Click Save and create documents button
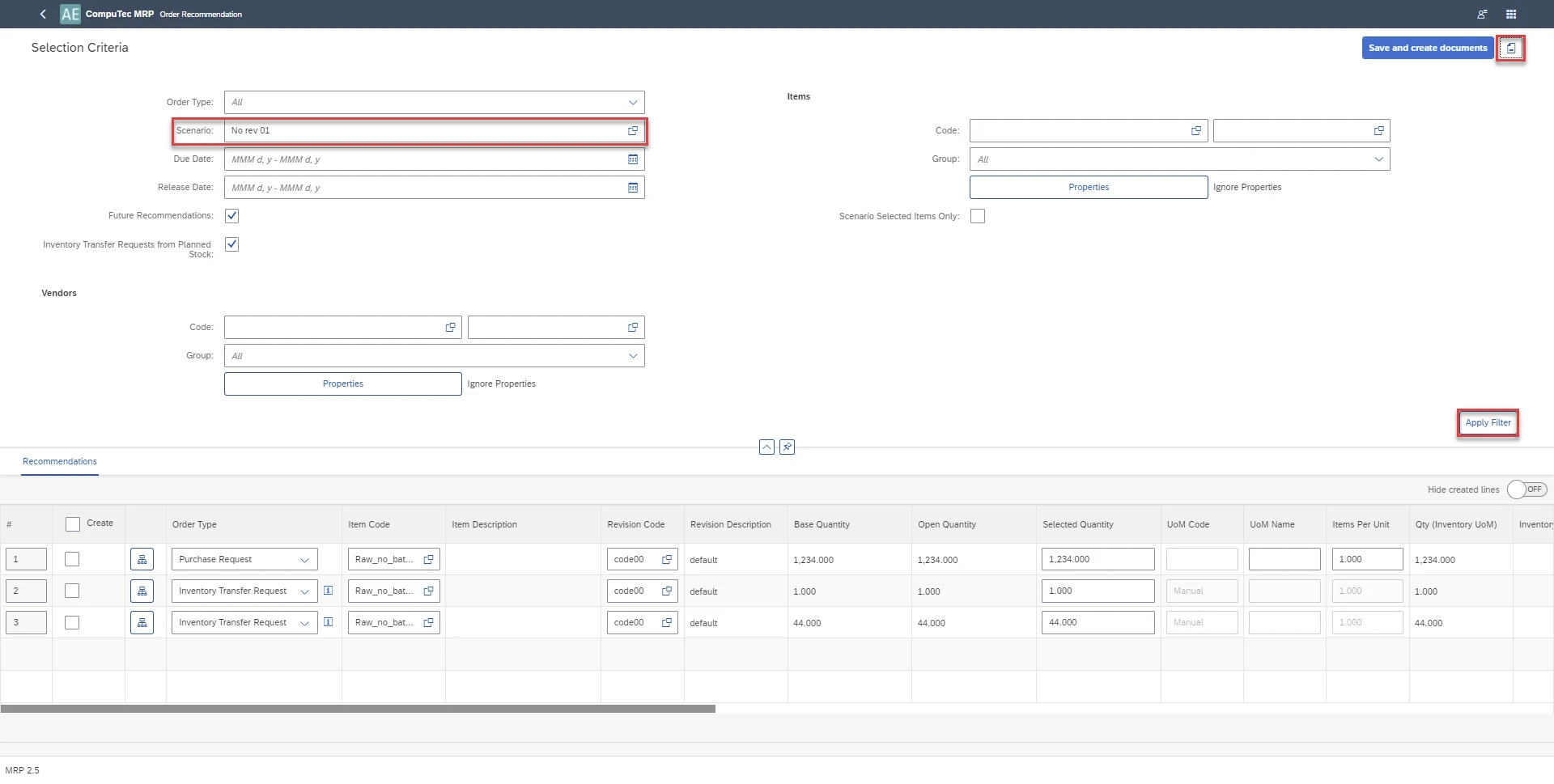This screenshot has height=784, width=1554. pyautogui.click(x=1427, y=48)
